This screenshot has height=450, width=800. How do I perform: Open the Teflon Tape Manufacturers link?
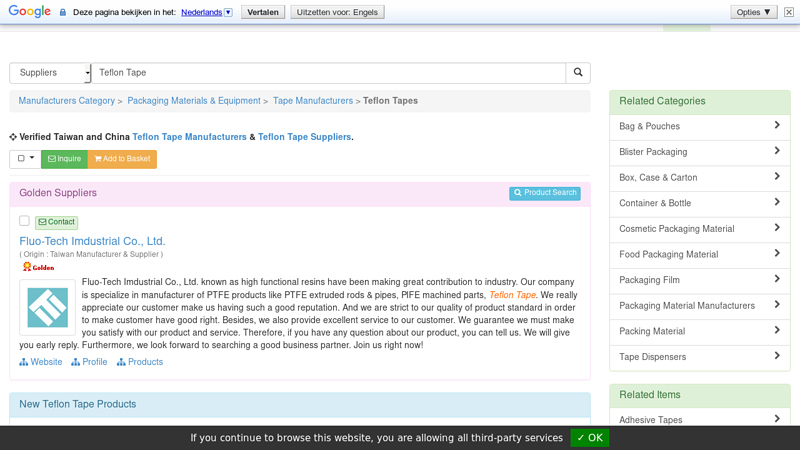coord(189,137)
